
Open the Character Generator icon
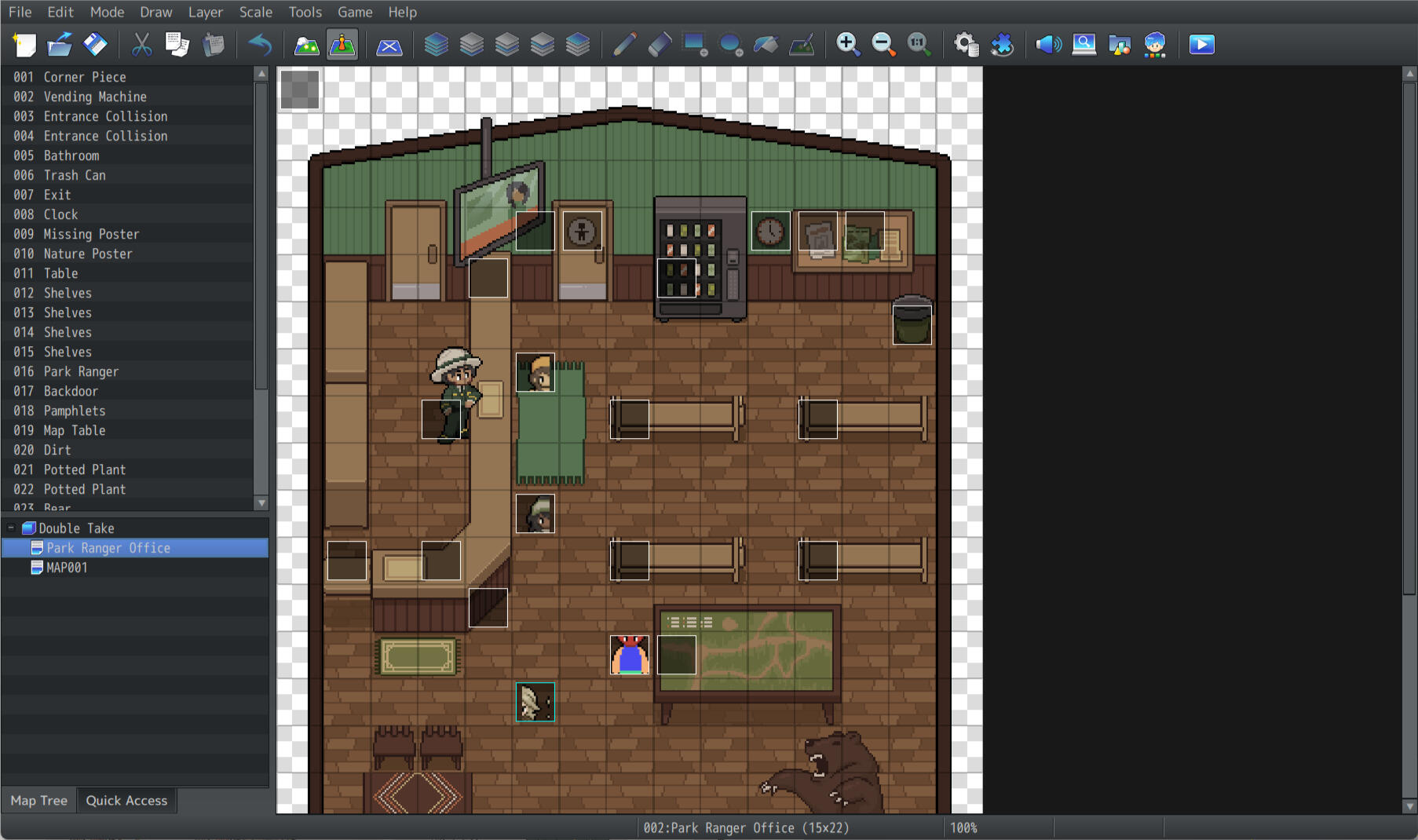(x=1154, y=45)
